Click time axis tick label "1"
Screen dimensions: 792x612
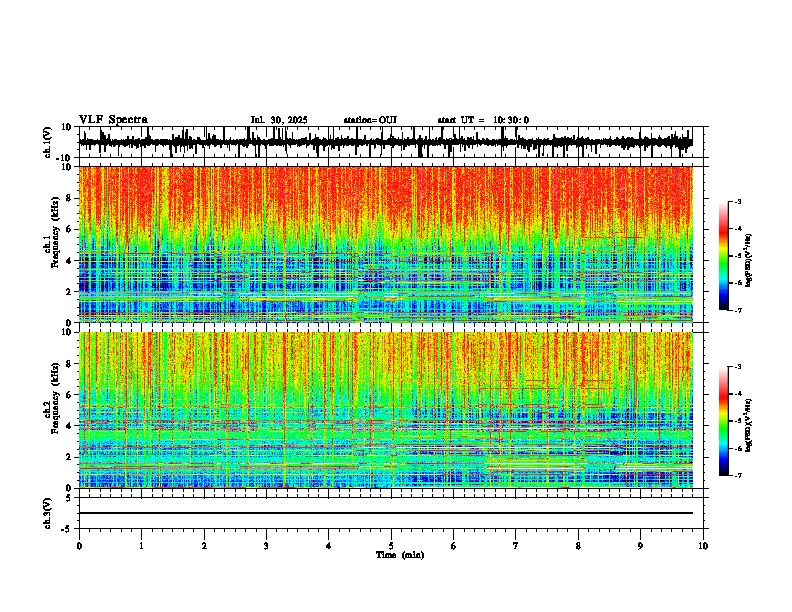[141, 546]
